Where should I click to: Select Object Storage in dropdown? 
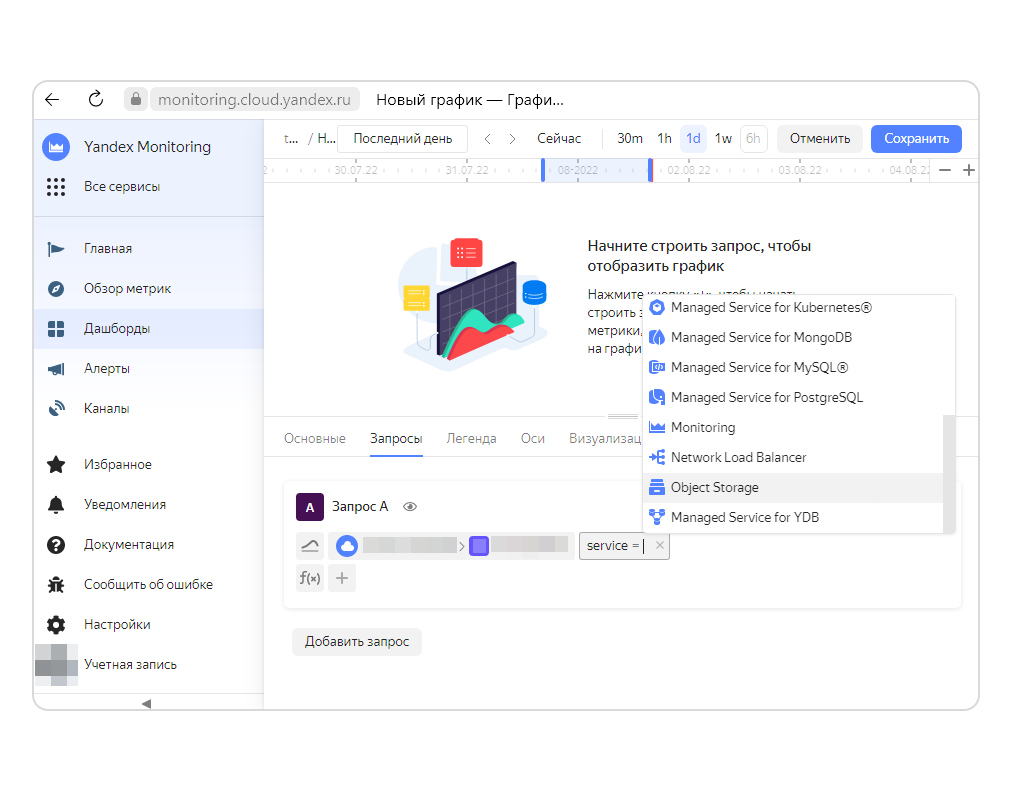pyautogui.click(x=793, y=488)
